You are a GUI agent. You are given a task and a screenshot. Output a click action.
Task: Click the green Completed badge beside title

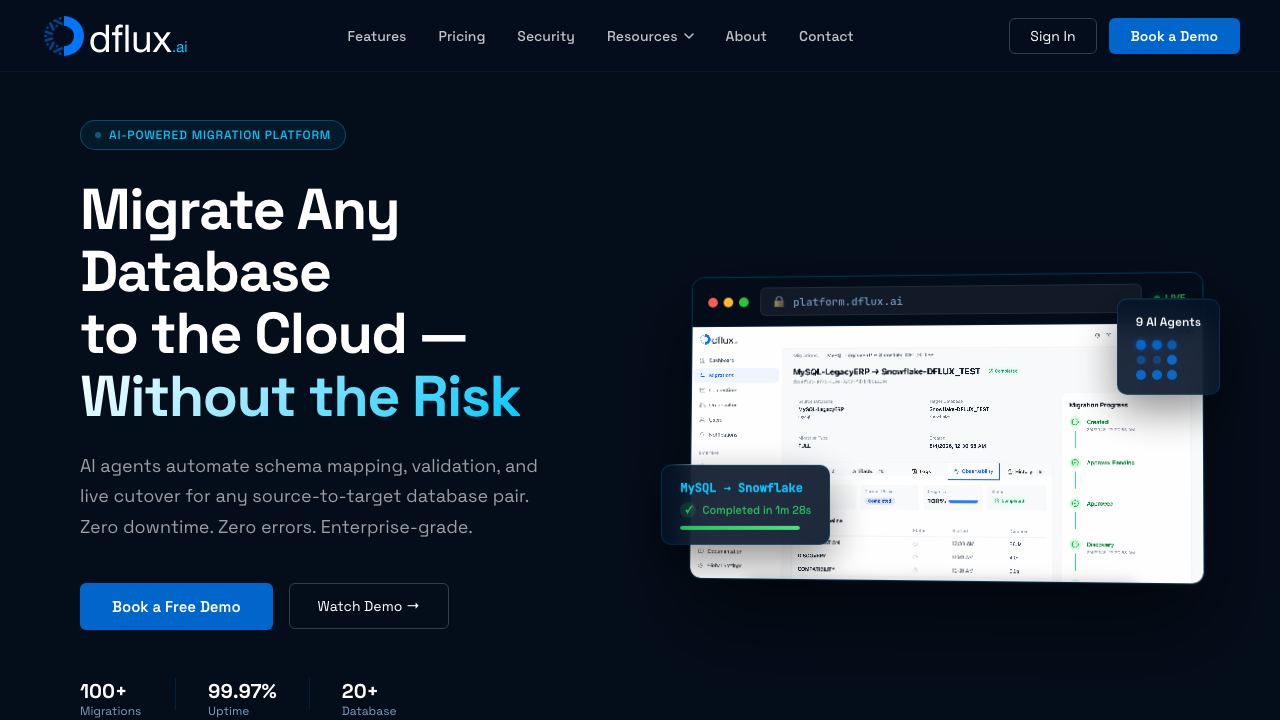tap(1002, 371)
